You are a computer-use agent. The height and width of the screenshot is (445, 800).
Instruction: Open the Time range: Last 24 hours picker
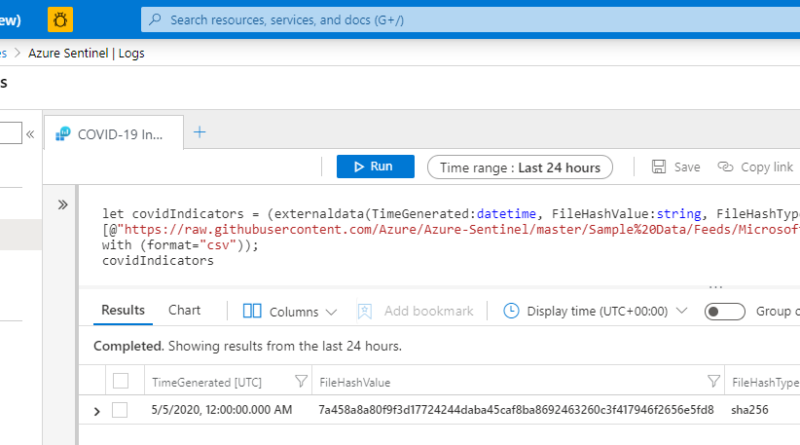tap(520, 167)
